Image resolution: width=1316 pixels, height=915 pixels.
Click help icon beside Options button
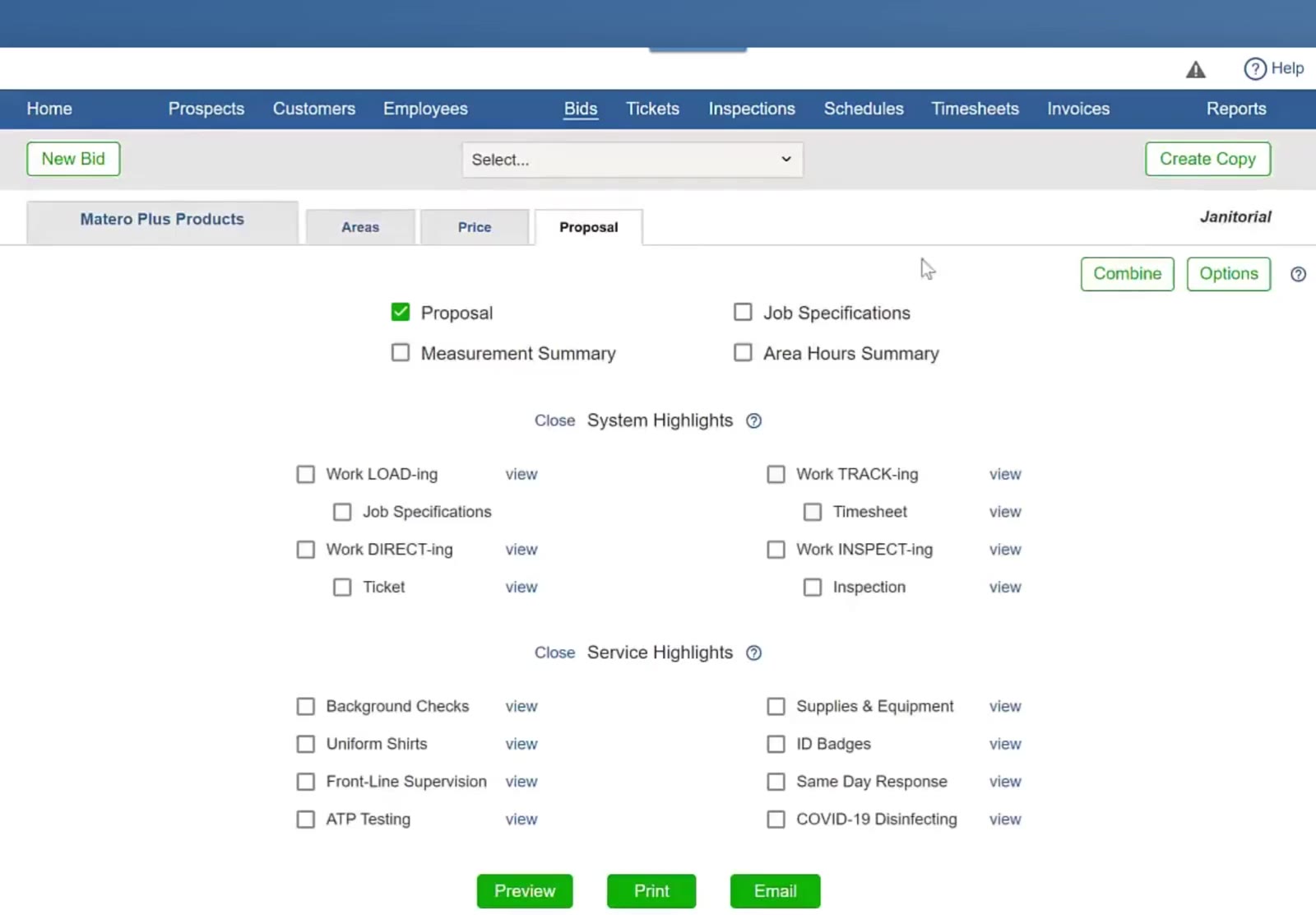tap(1298, 274)
